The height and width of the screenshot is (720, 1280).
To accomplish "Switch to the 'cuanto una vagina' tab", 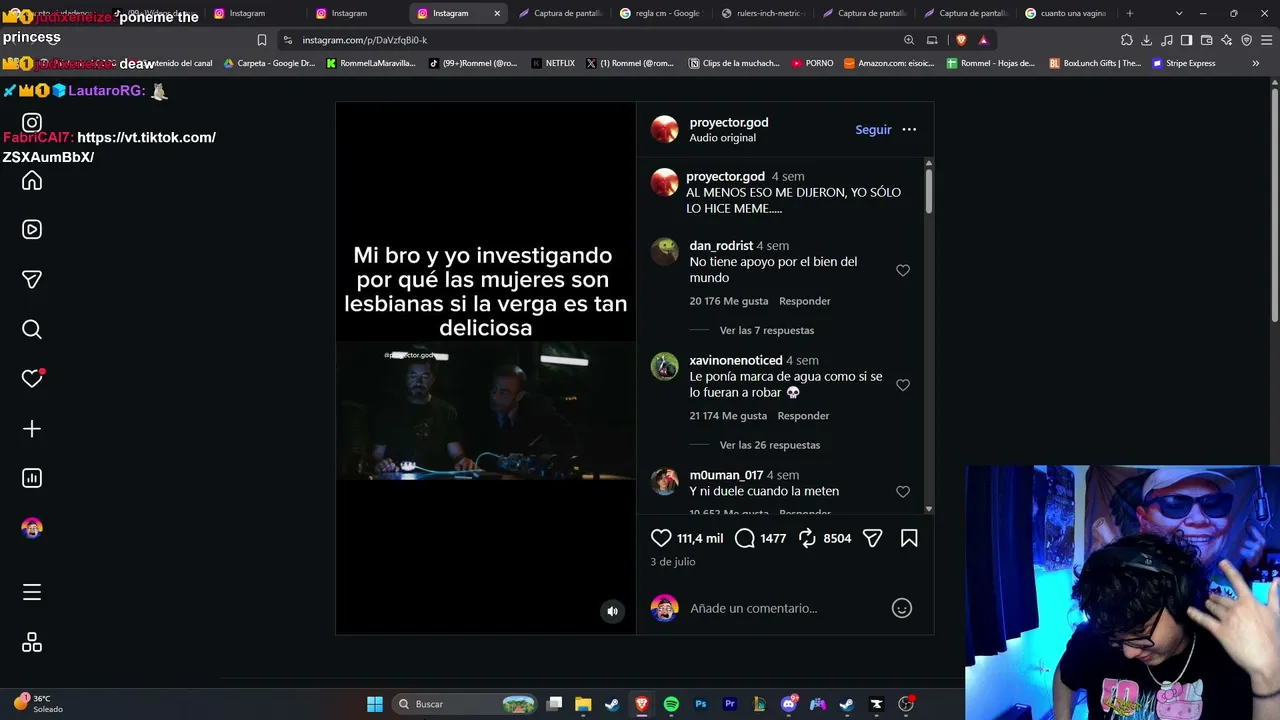I will pos(1066,13).
